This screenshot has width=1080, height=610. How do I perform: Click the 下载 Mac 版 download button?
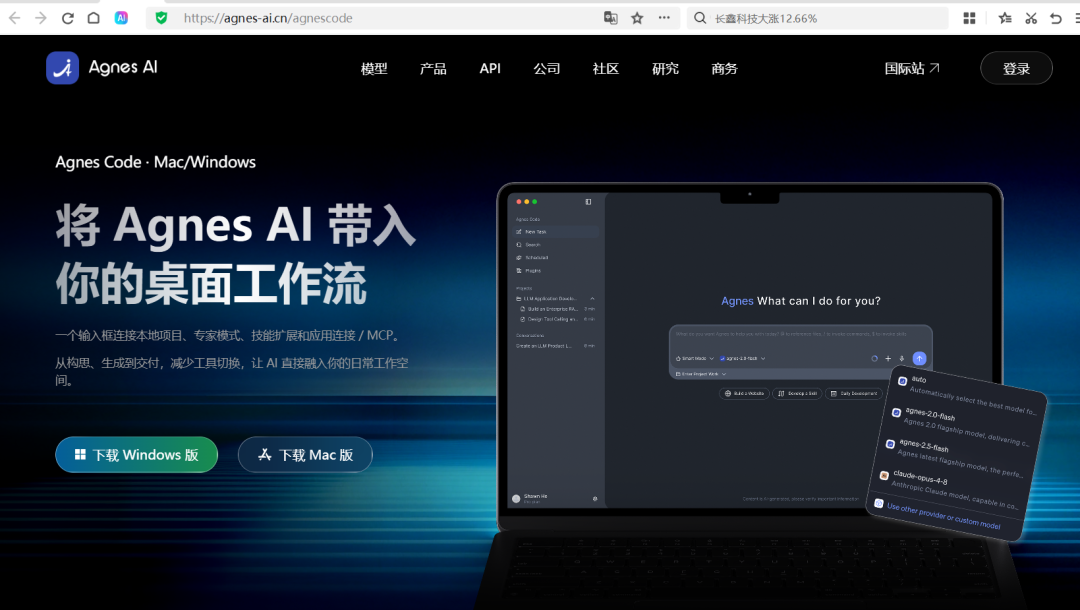click(305, 454)
